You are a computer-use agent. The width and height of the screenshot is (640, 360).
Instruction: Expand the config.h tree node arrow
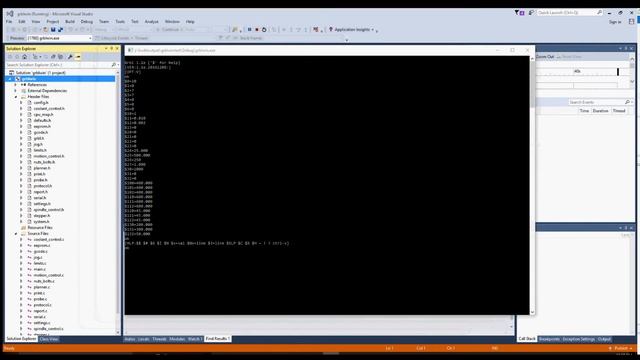pyautogui.click(x=21, y=102)
